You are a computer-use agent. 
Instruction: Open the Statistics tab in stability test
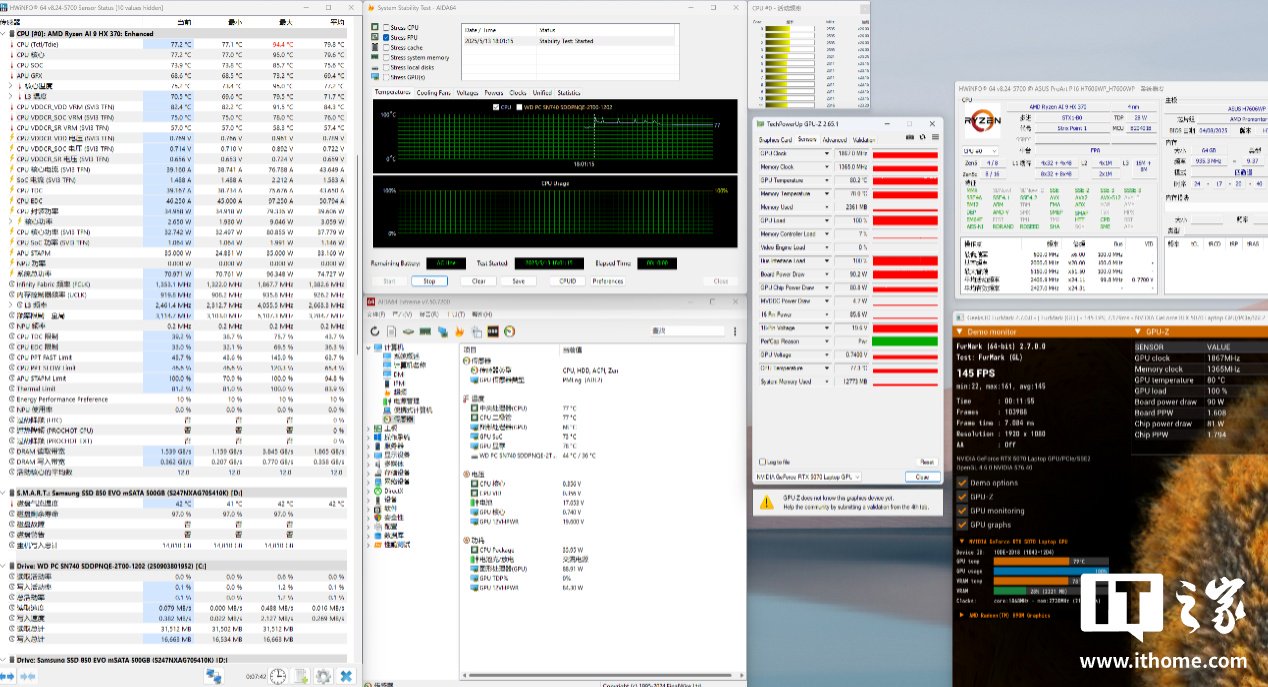(568, 93)
